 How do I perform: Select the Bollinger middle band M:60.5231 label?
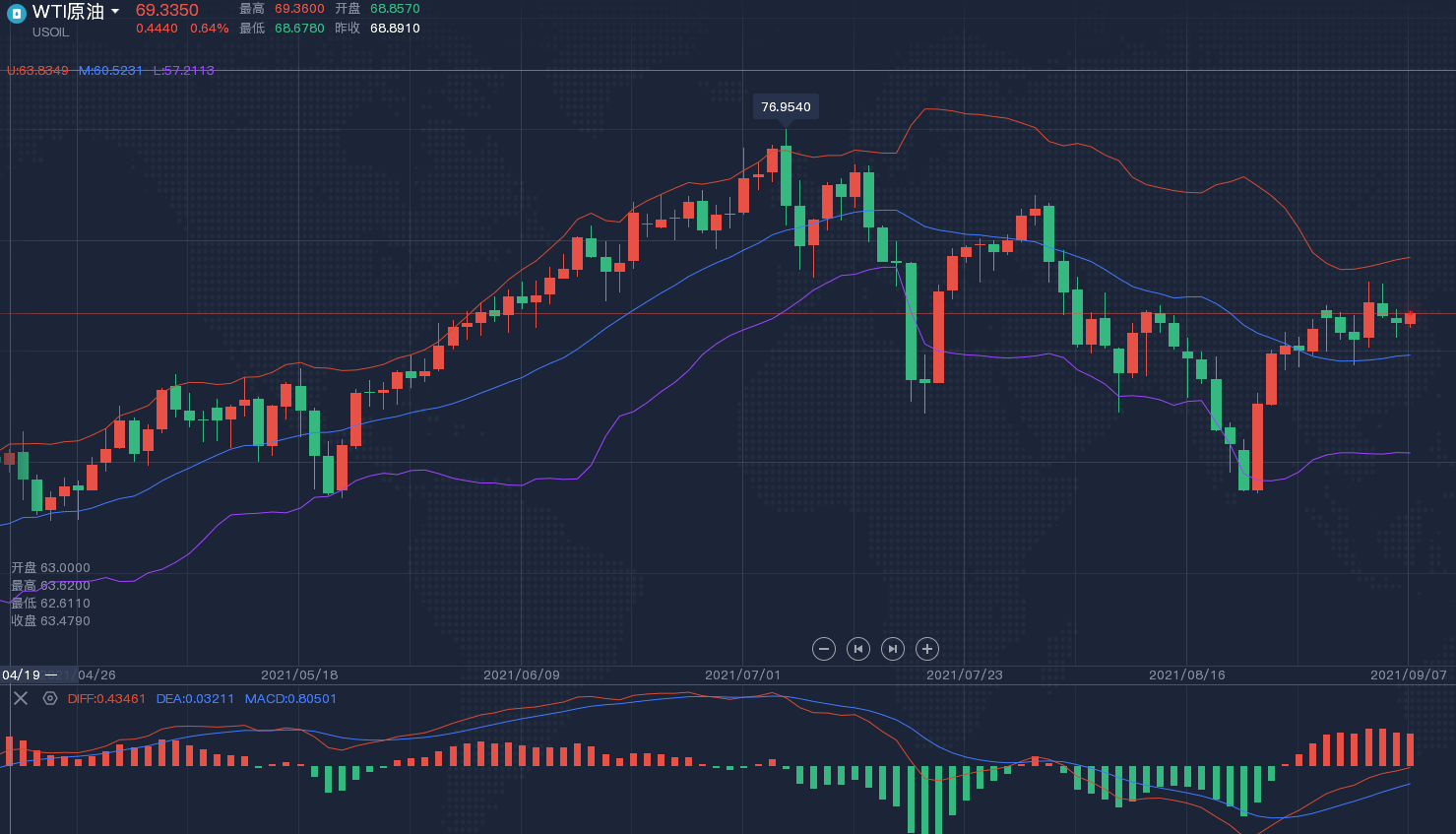pos(110,71)
